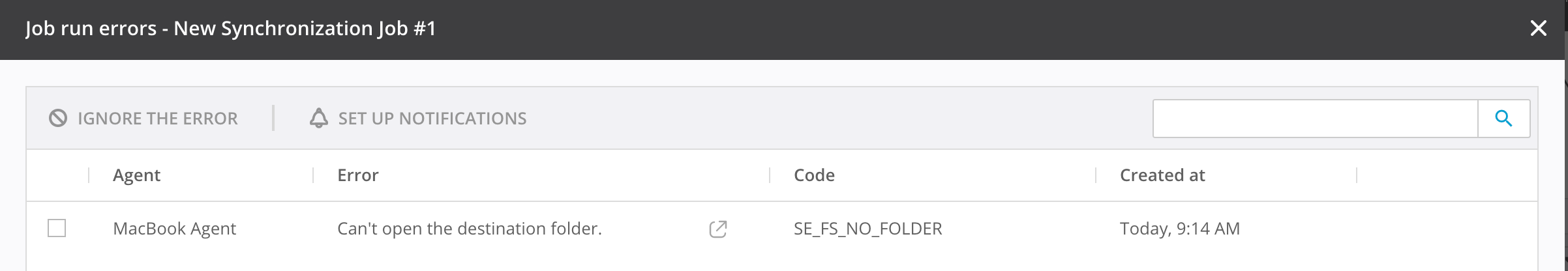The height and width of the screenshot is (271, 1568).
Task: Open error details via external link icon
Action: (717, 229)
